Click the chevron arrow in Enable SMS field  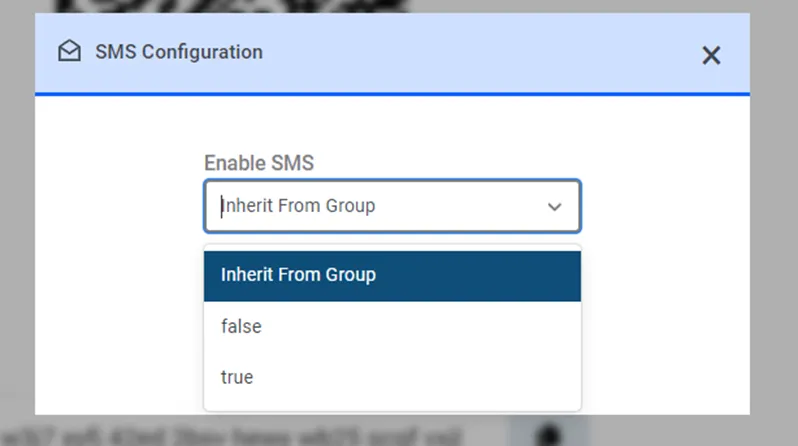pos(555,207)
